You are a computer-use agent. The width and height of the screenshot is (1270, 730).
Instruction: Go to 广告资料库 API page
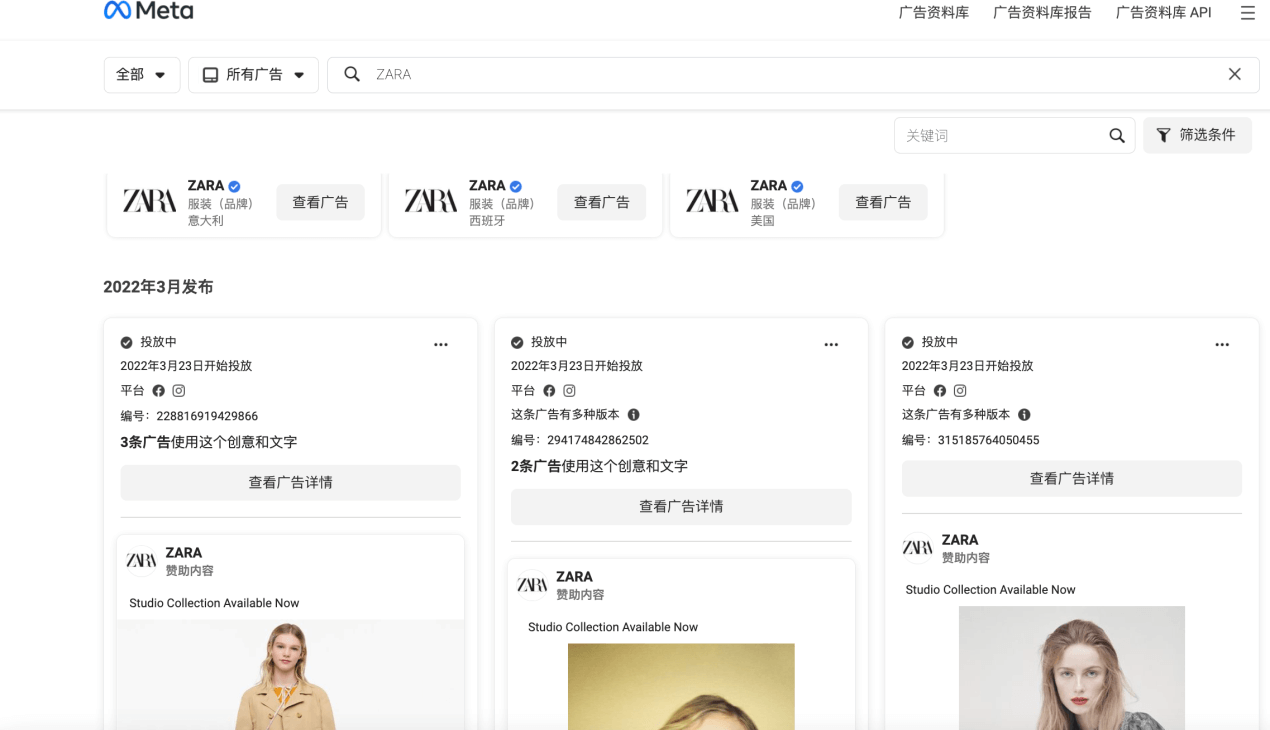click(1163, 13)
